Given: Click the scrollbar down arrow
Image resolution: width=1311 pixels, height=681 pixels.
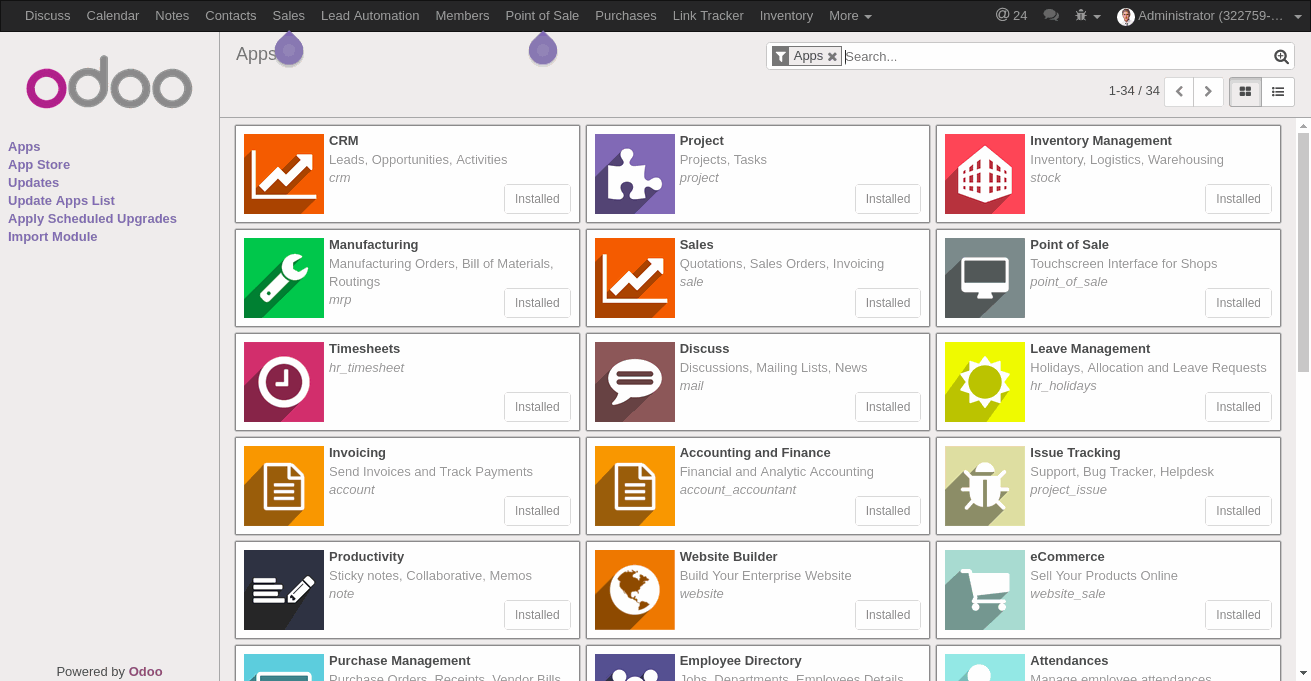Looking at the screenshot, I should click(1303, 673).
